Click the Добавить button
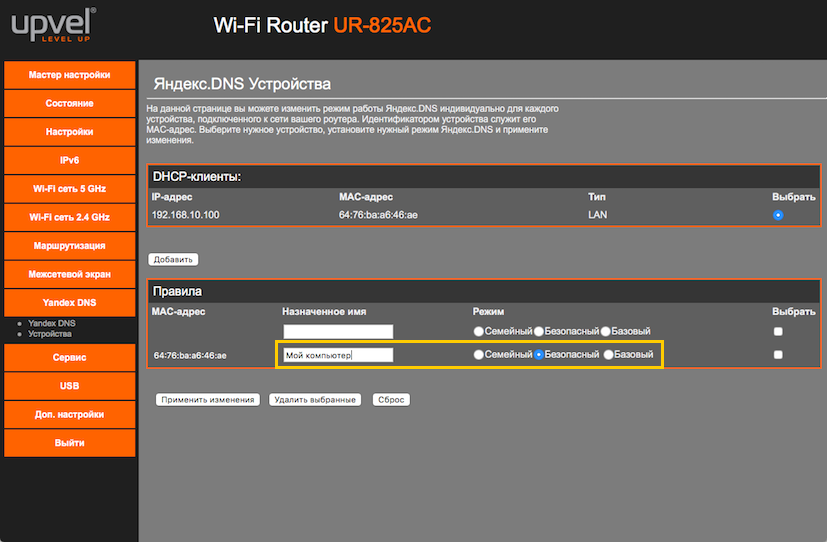 (173, 260)
